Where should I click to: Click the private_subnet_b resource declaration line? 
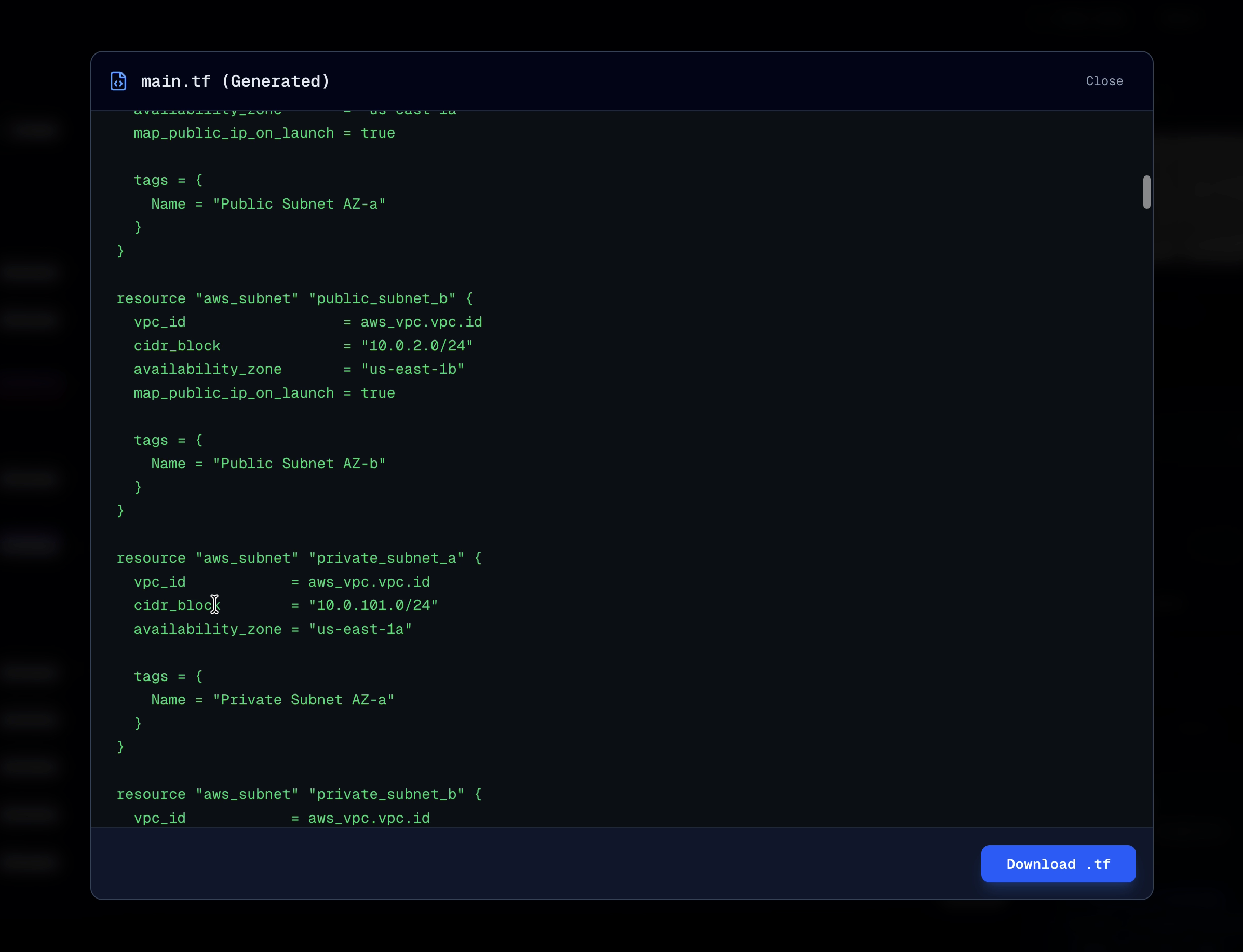299,795
